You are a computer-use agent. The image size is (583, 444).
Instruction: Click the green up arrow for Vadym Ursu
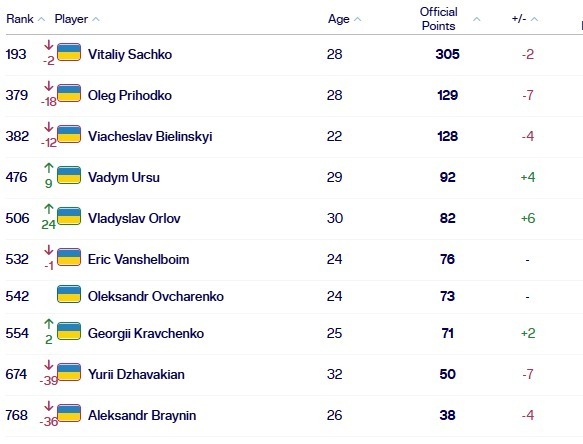point(49,167)
